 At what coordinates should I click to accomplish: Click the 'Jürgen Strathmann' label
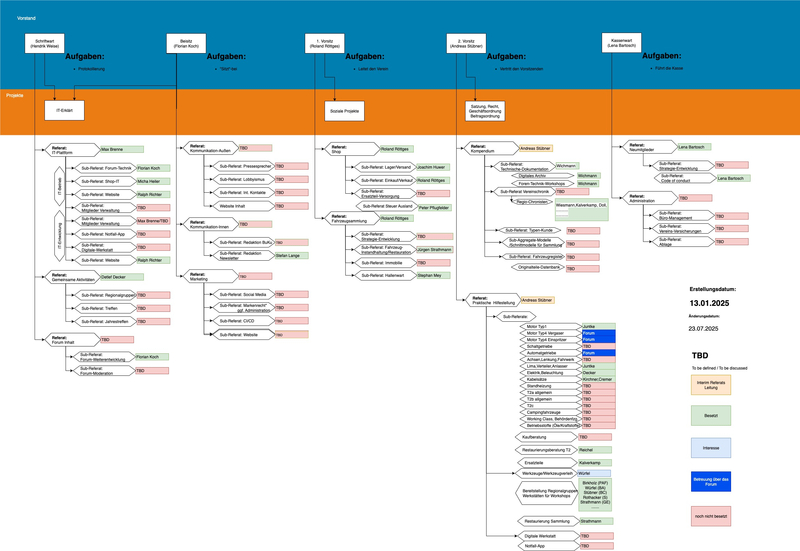[x=435, y=249]
